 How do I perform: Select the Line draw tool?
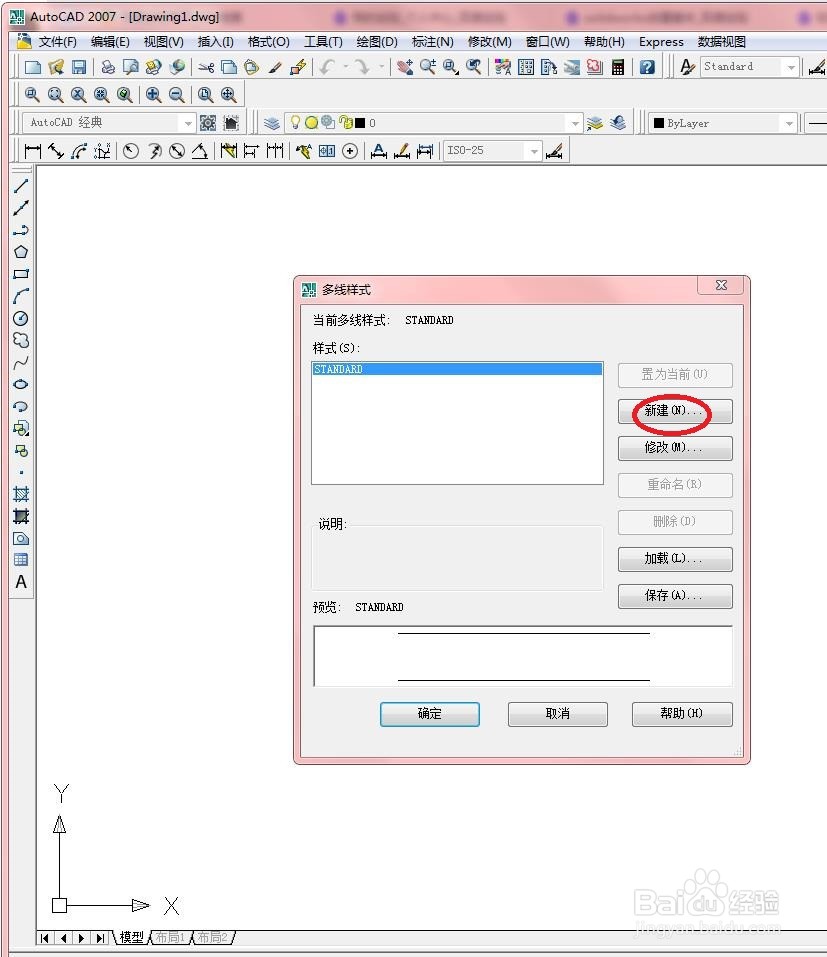[x=21, y=186]
